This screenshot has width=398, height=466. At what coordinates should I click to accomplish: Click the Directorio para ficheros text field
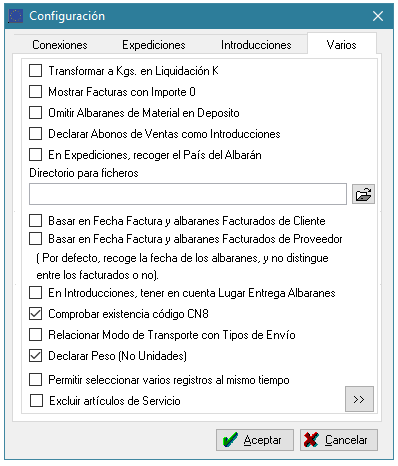pyautogui.click(x=188, y=194)
